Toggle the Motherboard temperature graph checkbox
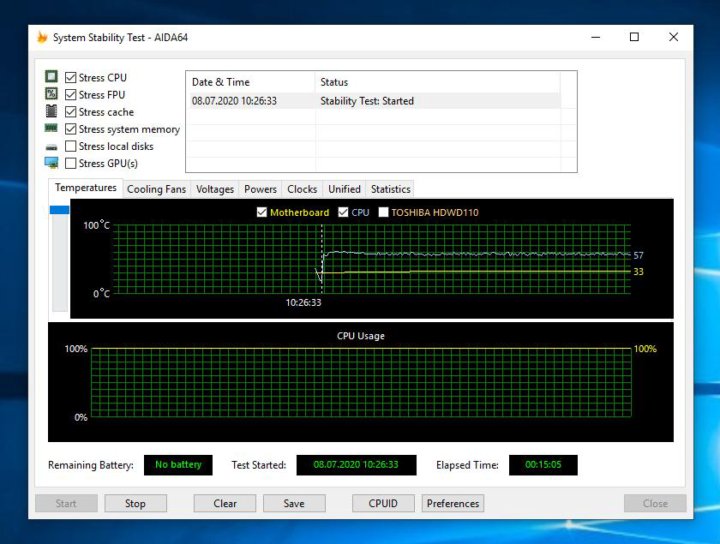Viewport: 720px width, 544px height. pos(262,212)
